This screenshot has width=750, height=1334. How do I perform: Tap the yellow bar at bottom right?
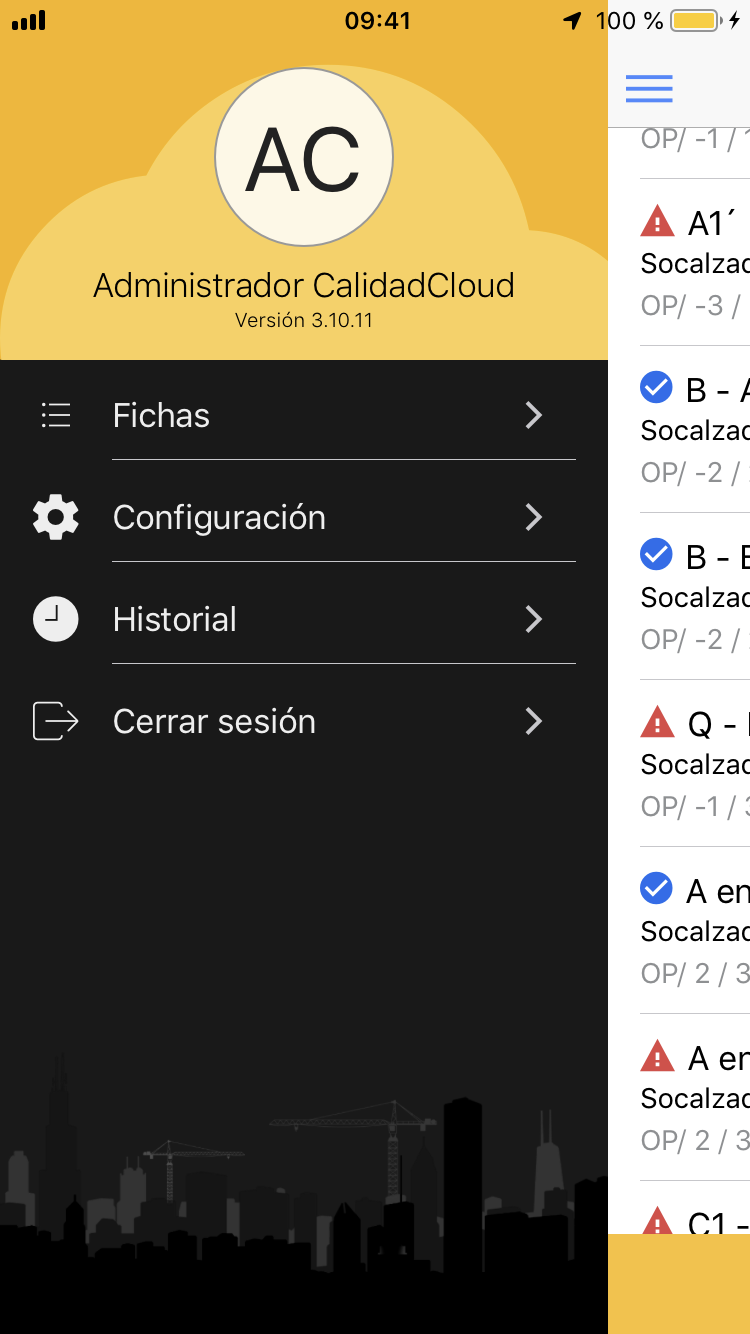679,1284
